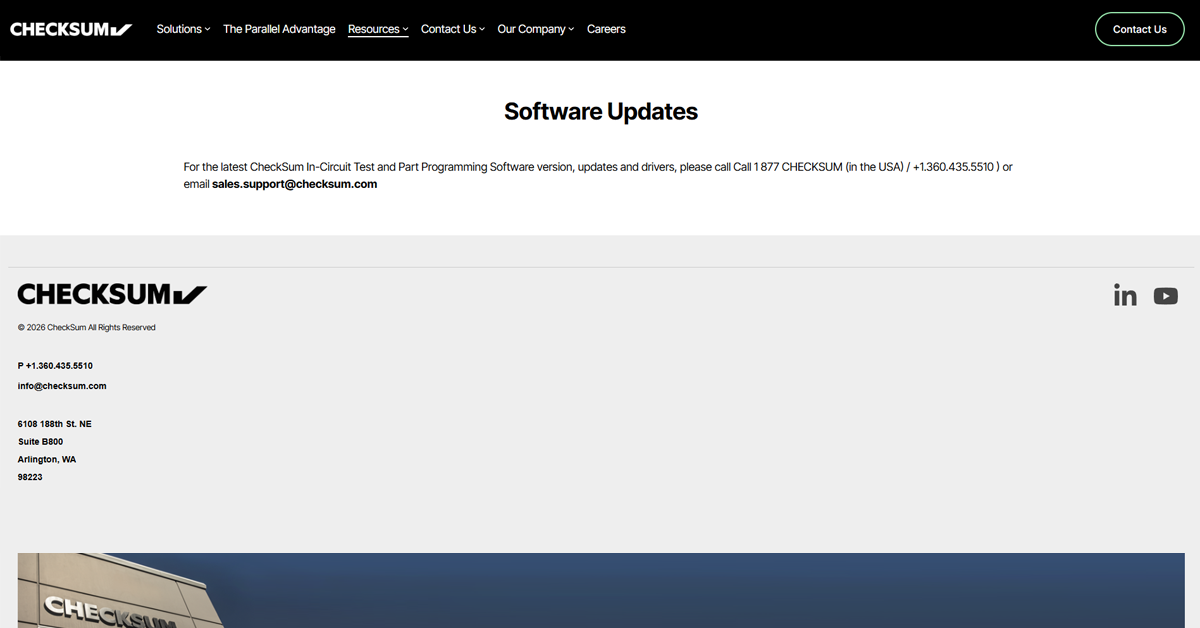
Task: Click the info@checksum.com footer email
Action: point(62,386)
